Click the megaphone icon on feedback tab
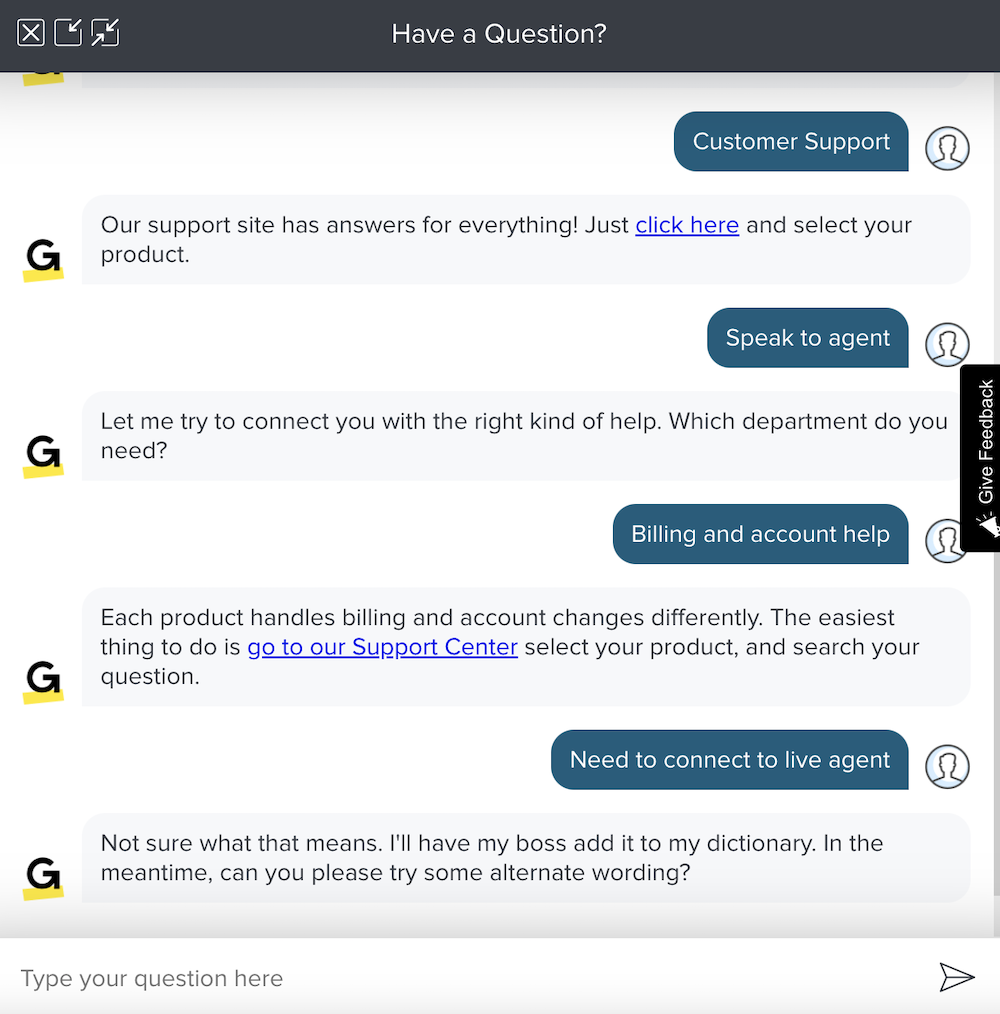The width and height of the screenshot is (1000, 1014). click(987, 526)
